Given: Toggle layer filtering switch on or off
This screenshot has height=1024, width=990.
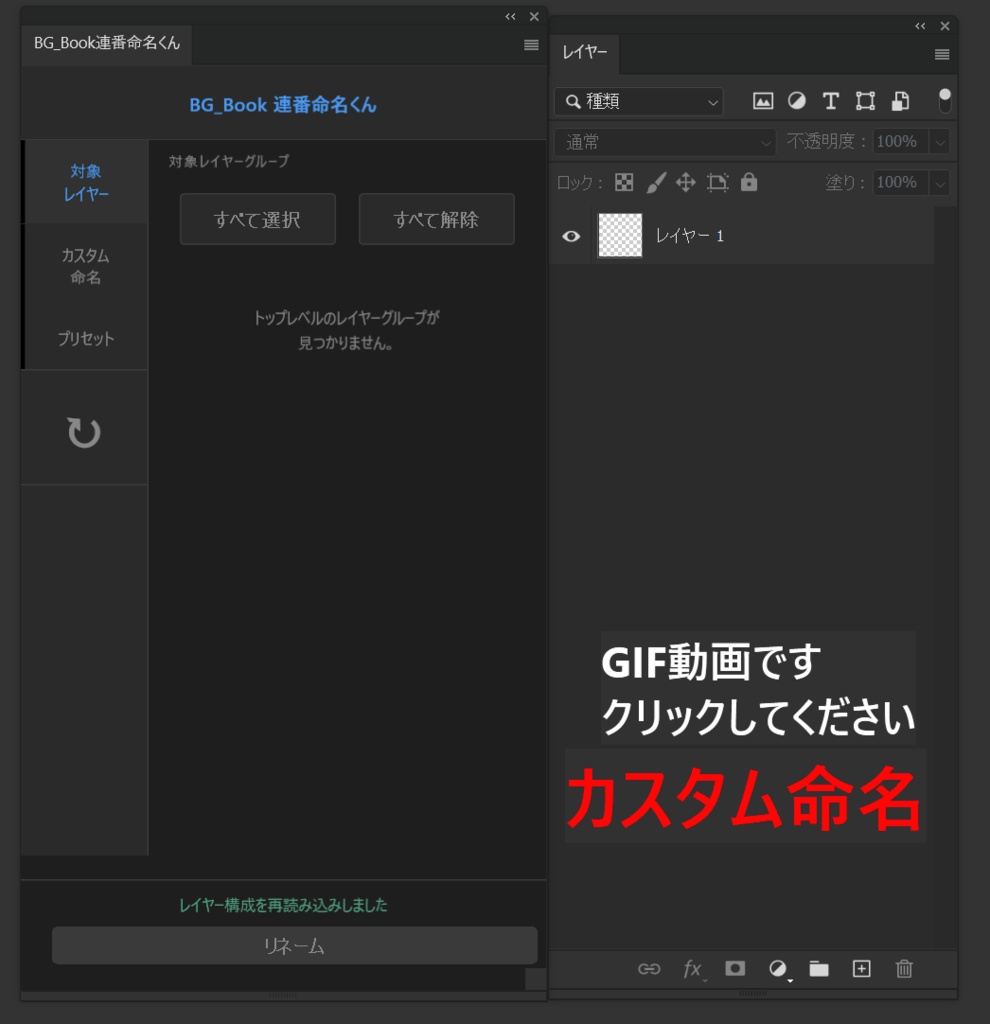Looking at the screenshot, I should pyautogui.click(x=944, y=101).
